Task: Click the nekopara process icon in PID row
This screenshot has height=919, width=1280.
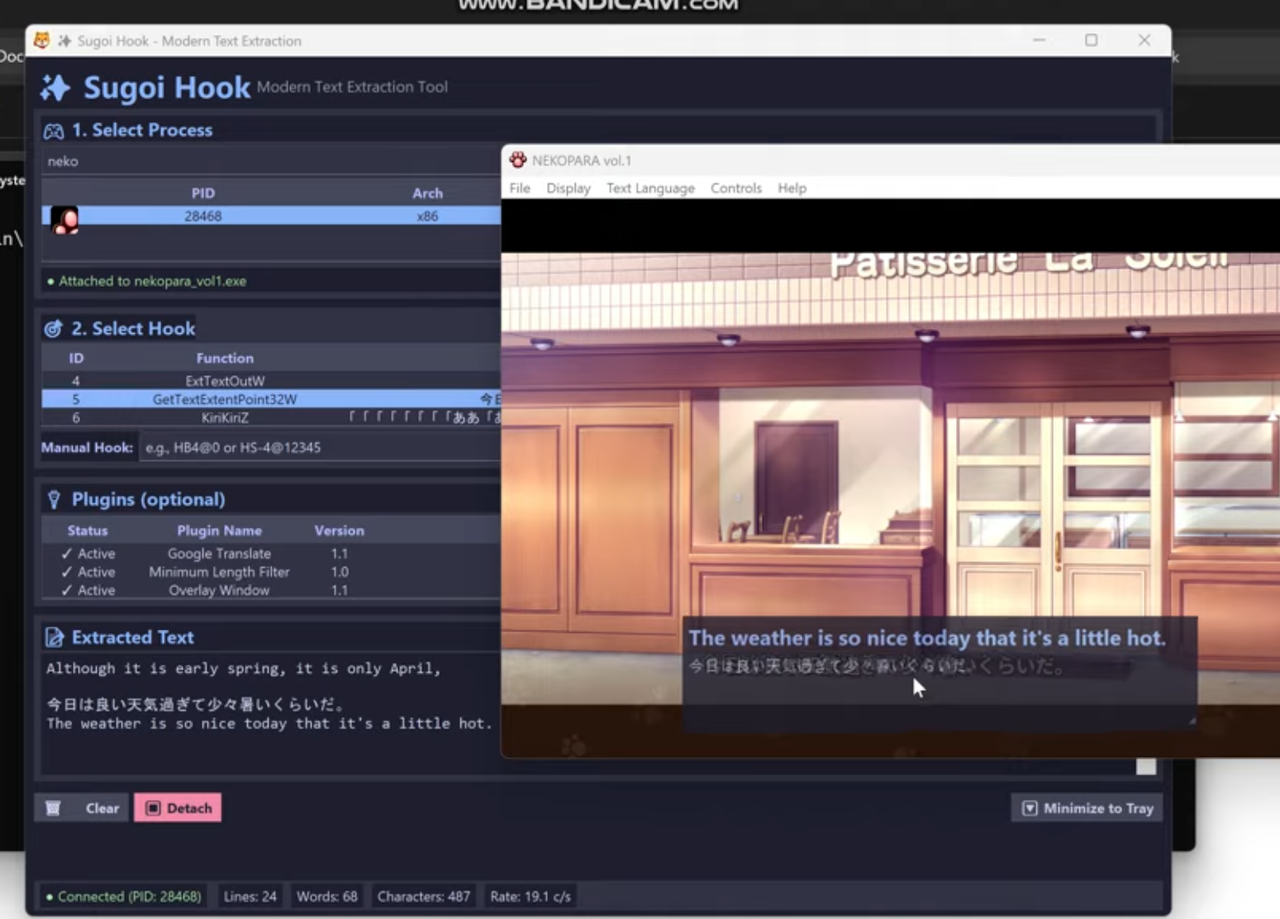Action: click(x=65, y=220)
